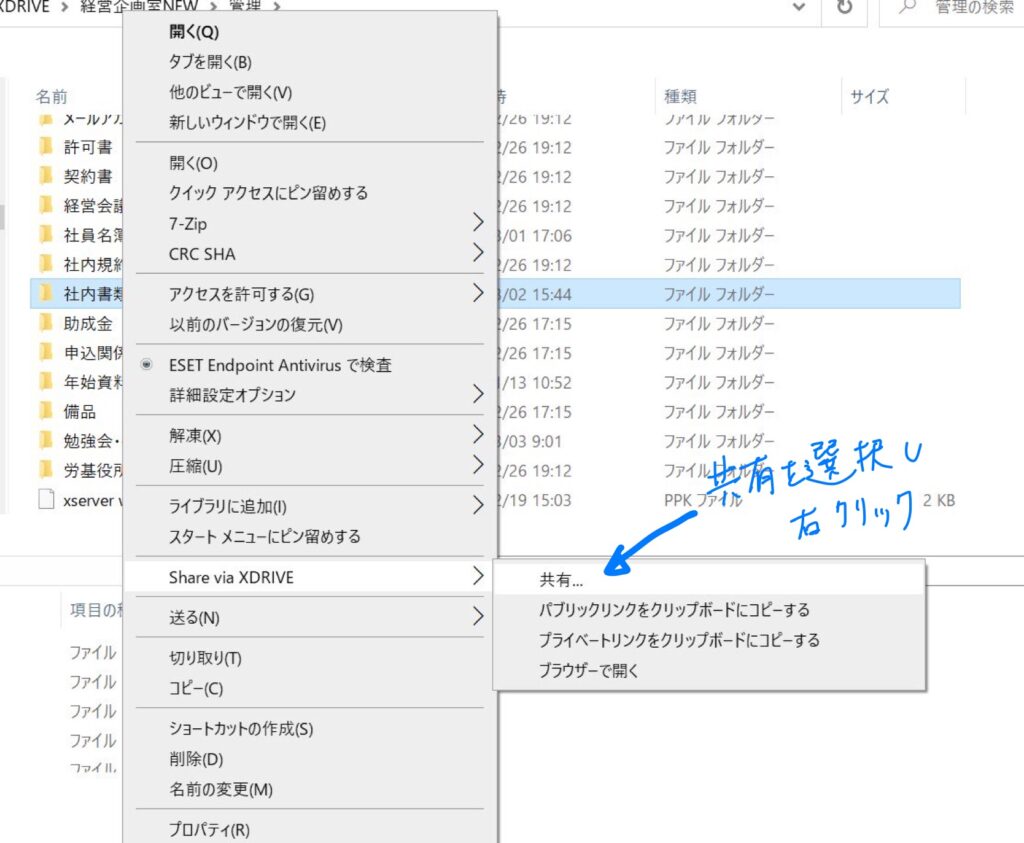This screenshot has height=843, width=1024.
Task: Open the address bar history dropdown
Action: click(799, 8)
